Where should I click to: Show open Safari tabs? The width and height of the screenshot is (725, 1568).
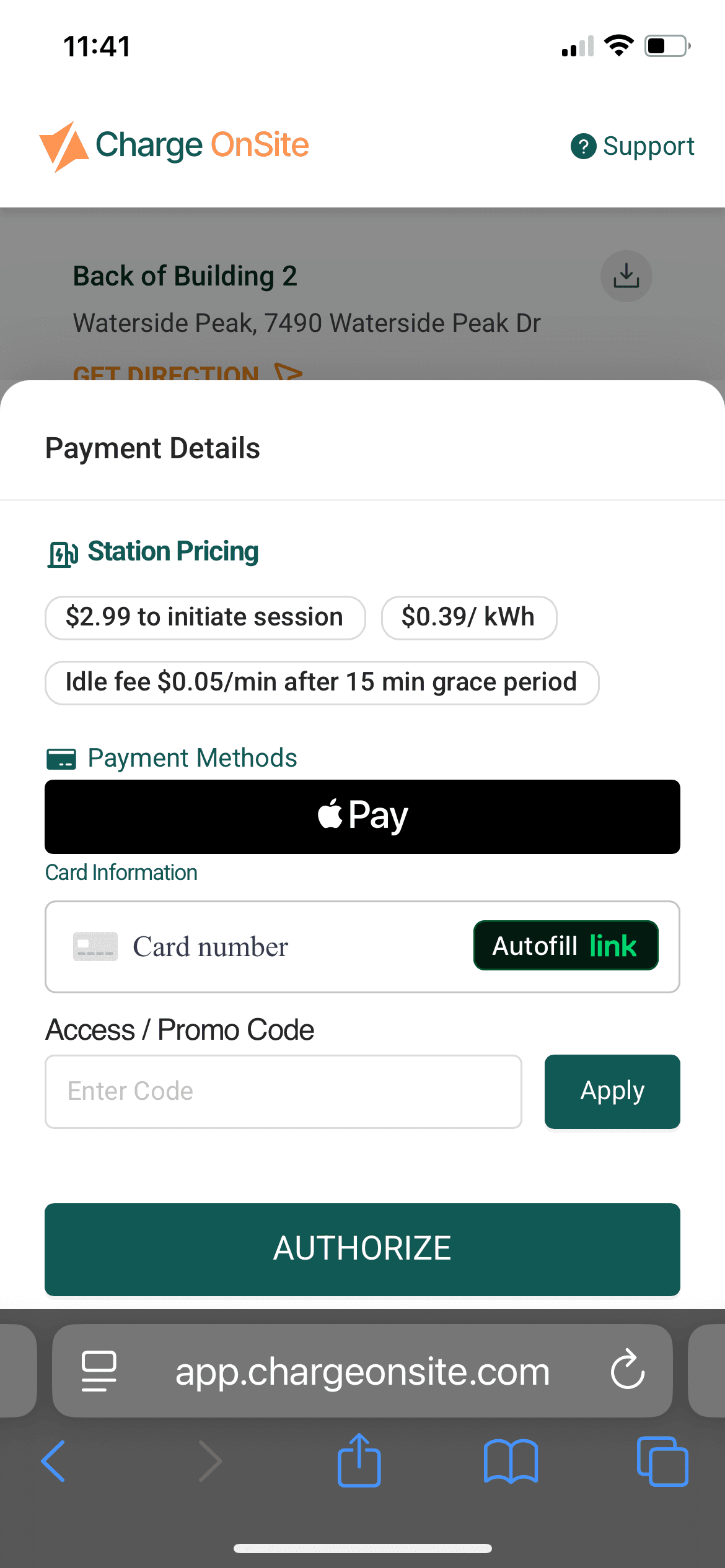[662, 1461]
